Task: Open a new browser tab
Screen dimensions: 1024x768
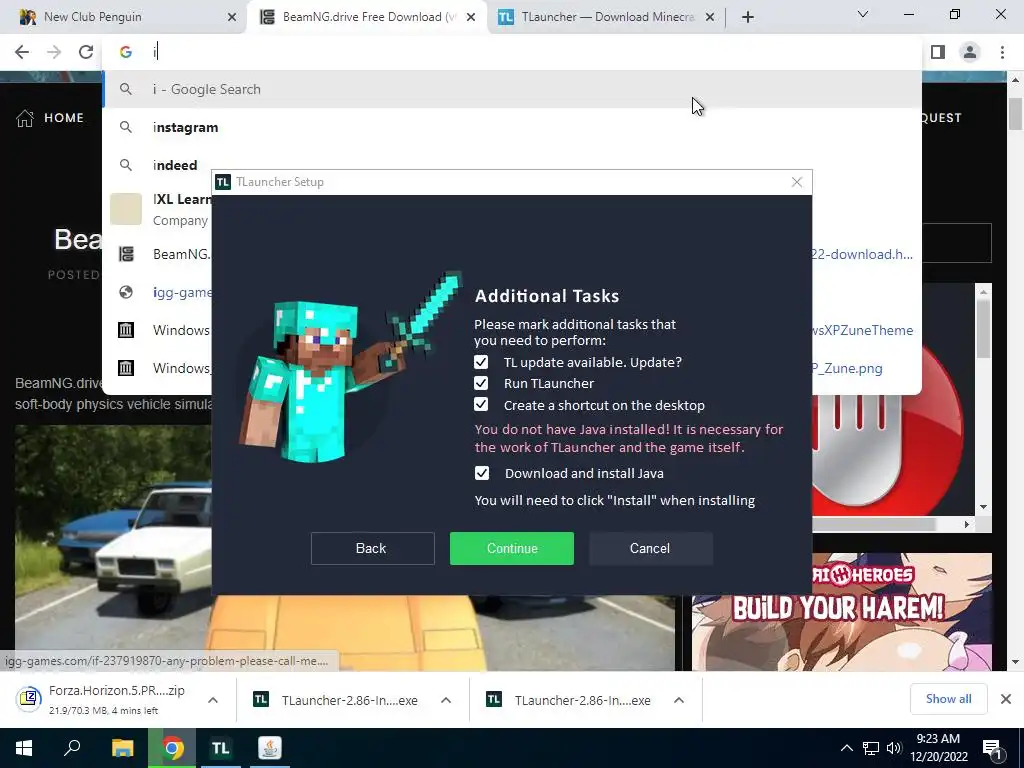Action: click(748, 17)
